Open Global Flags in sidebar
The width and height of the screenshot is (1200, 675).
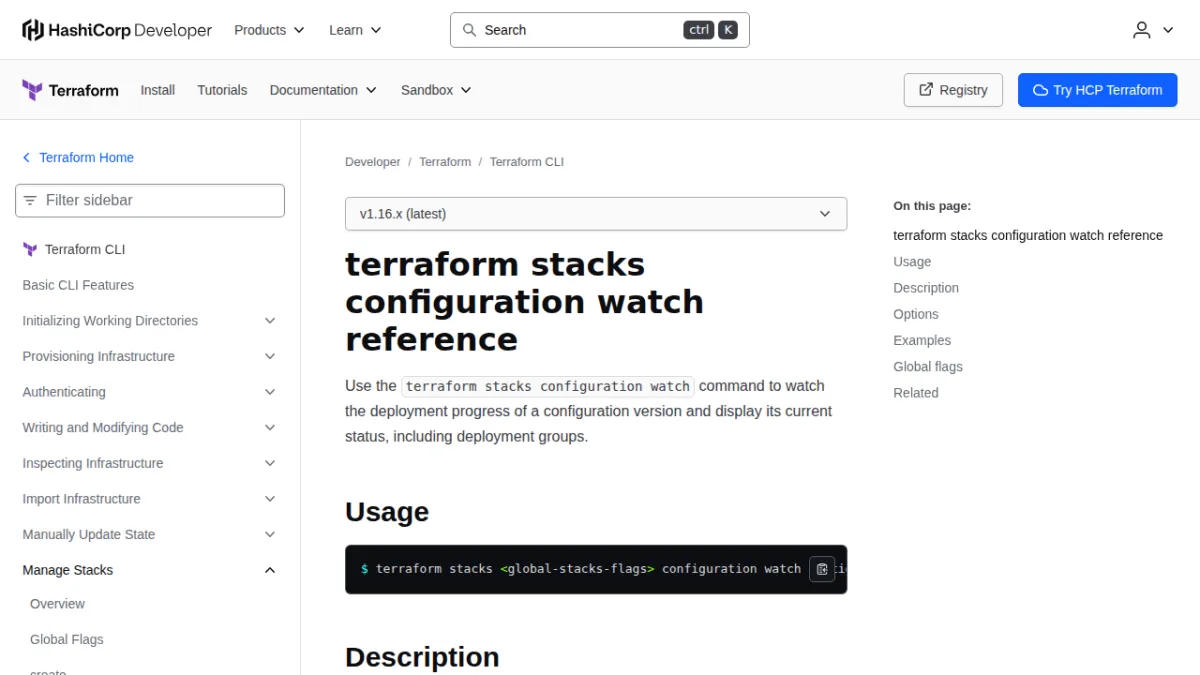click(x=66, y=640)
